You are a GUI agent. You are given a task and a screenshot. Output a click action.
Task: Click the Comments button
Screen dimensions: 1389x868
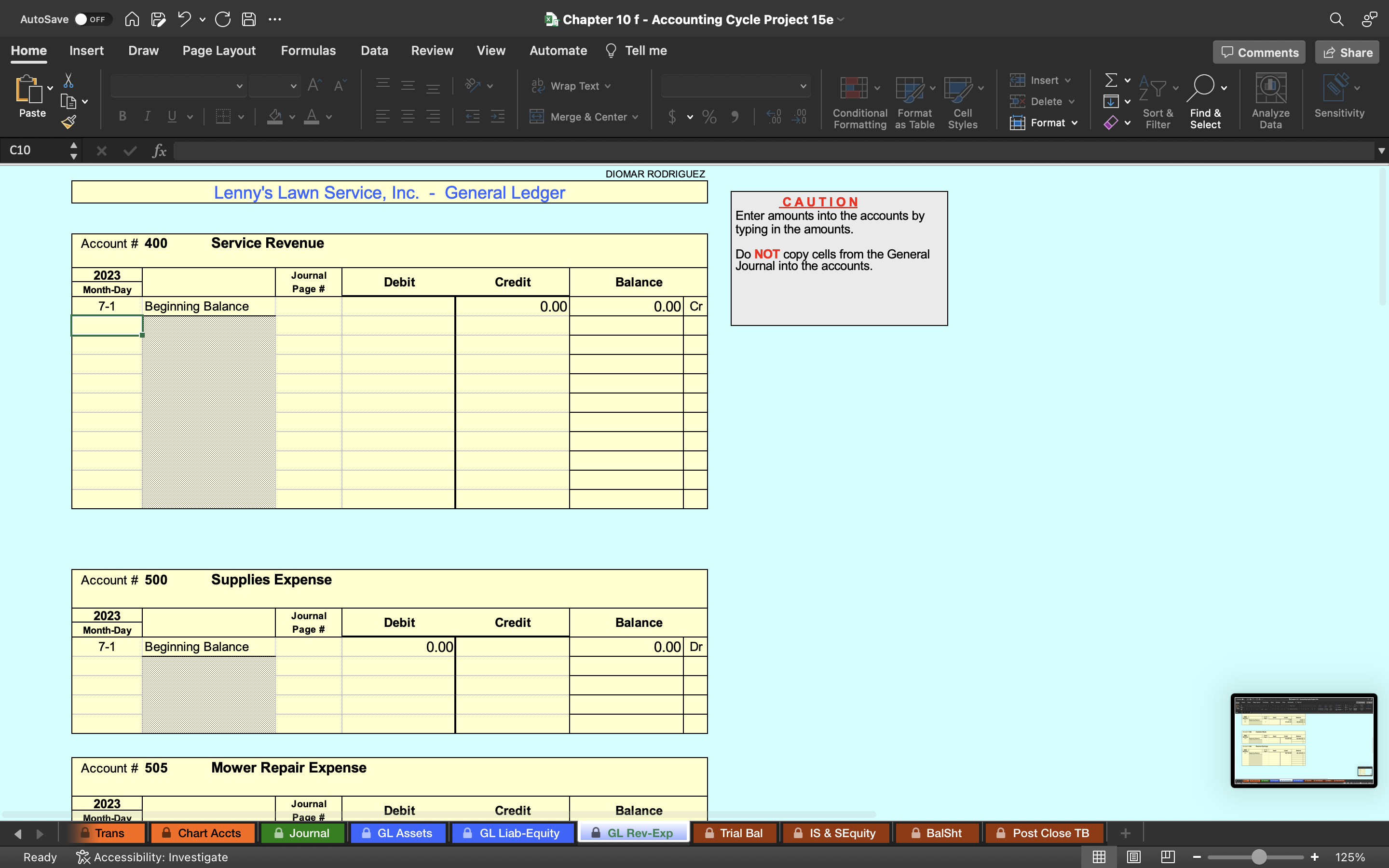coord(1259,52)
